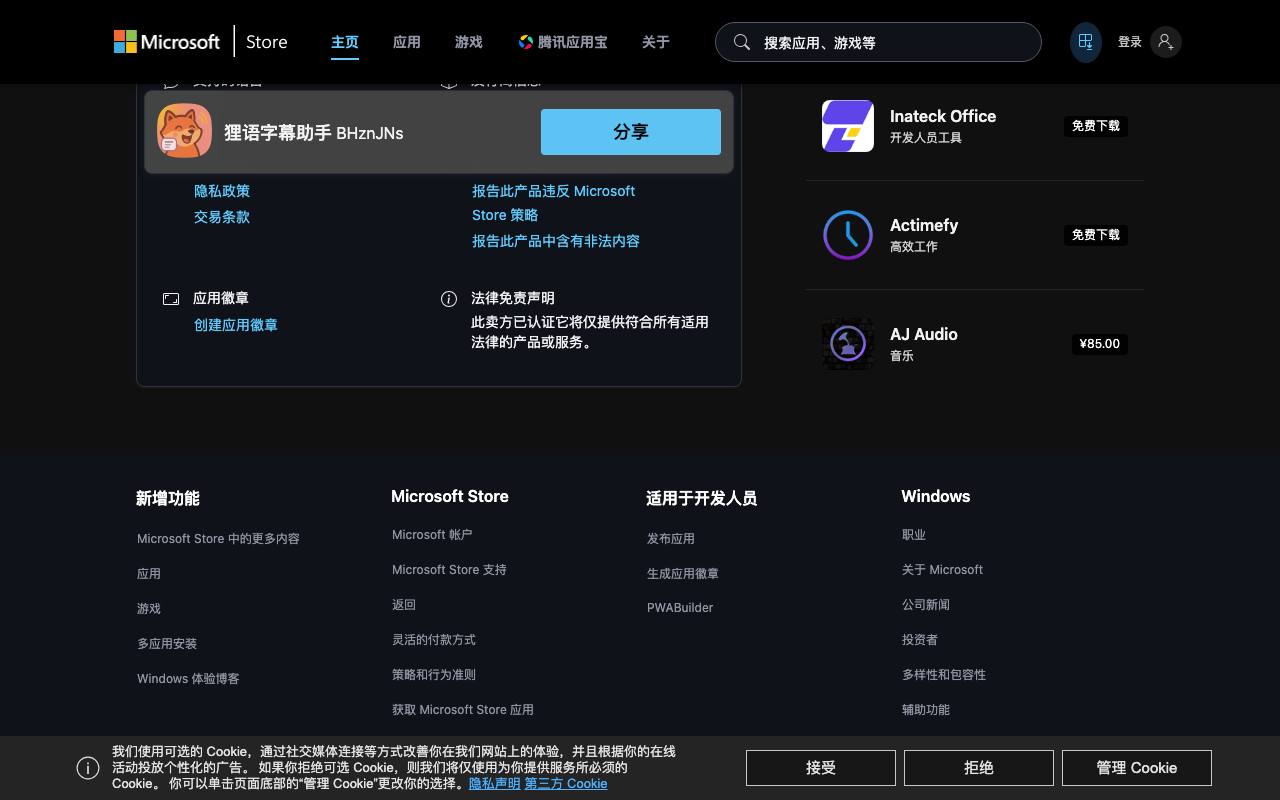Image resolution: width=1280 pixels, height=800 pixels.
Task: Go to the 主页 tab
Action: coord(345,42)
